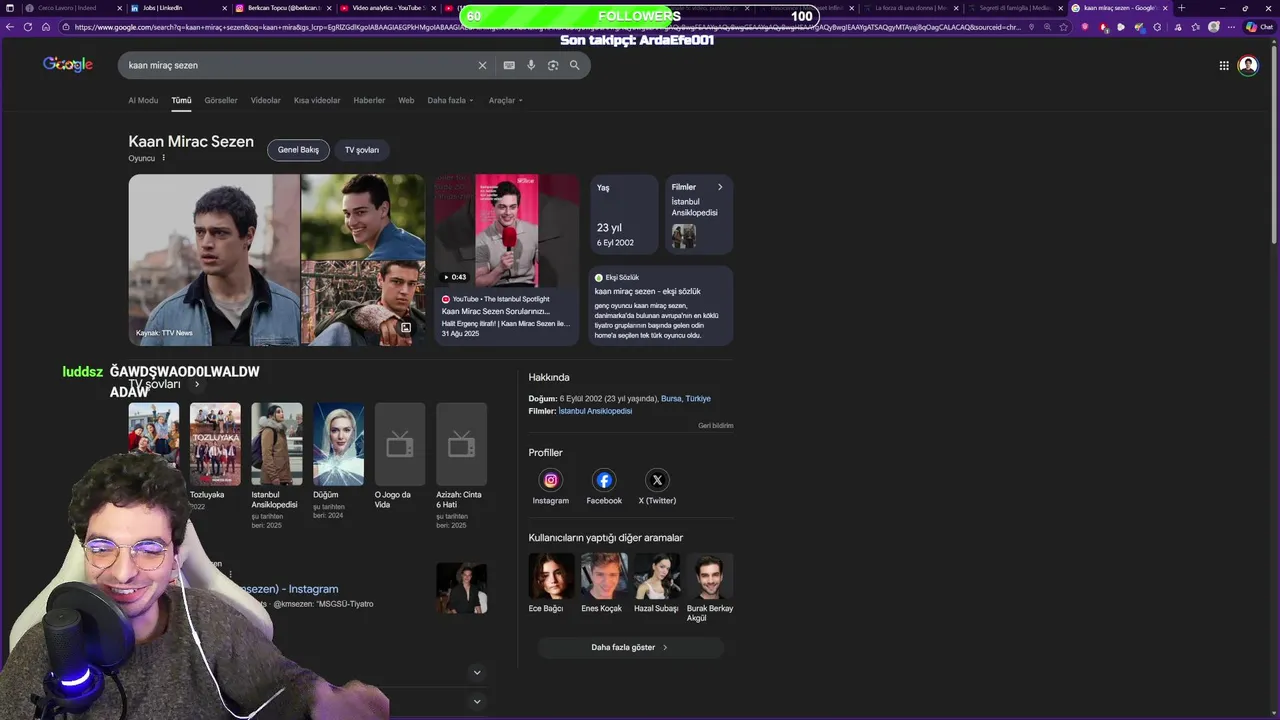Open Kaan Mirac Sezen's Instagram profile
Viewport: 1280px width, 720px height.
pos(550,487)
